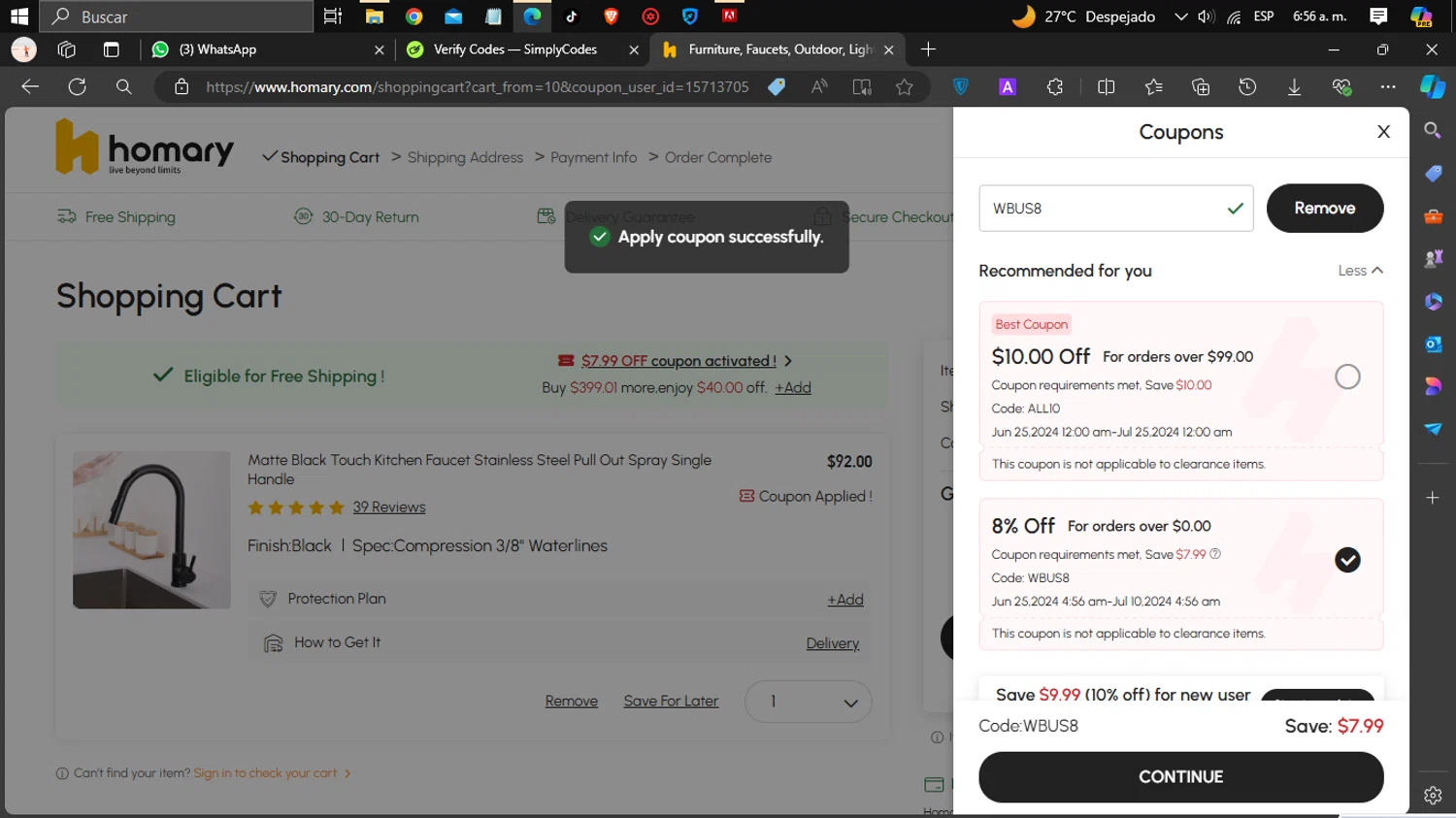Open Outlook in Edge sidebar
This screenshot has width=1456, height=818.
(x=1433, y=344)
